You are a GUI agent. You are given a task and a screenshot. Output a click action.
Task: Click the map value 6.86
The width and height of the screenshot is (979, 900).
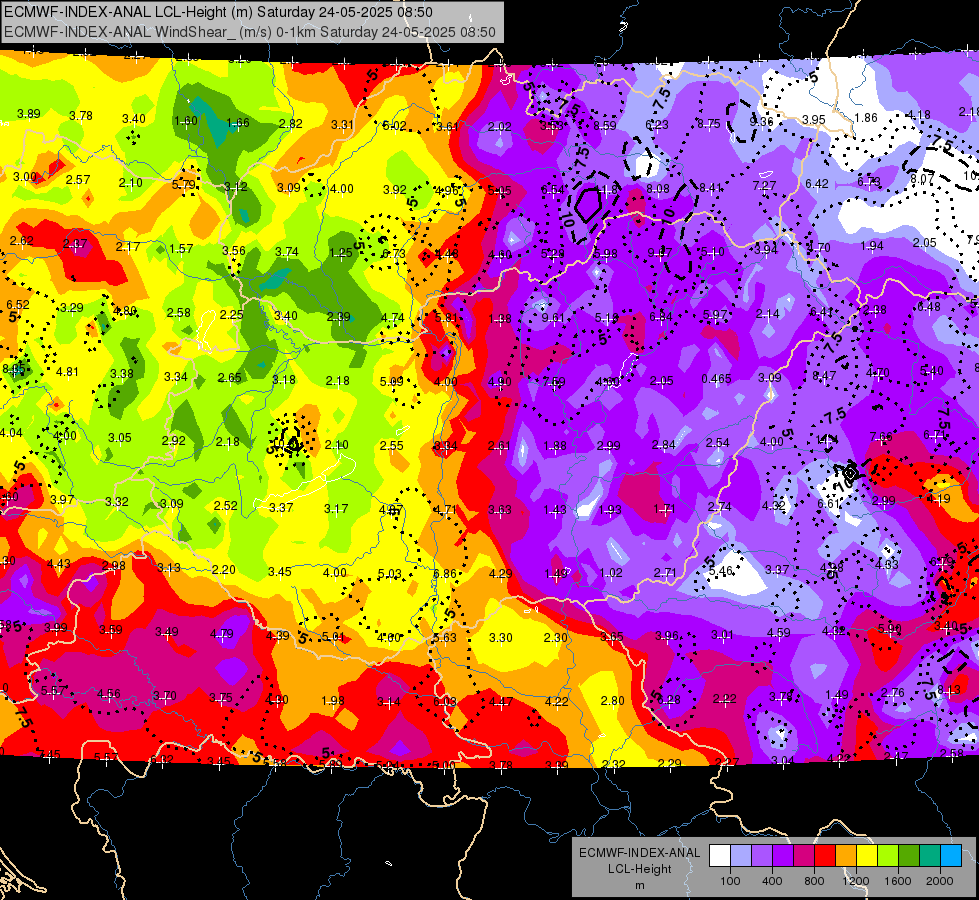[445, 573]
